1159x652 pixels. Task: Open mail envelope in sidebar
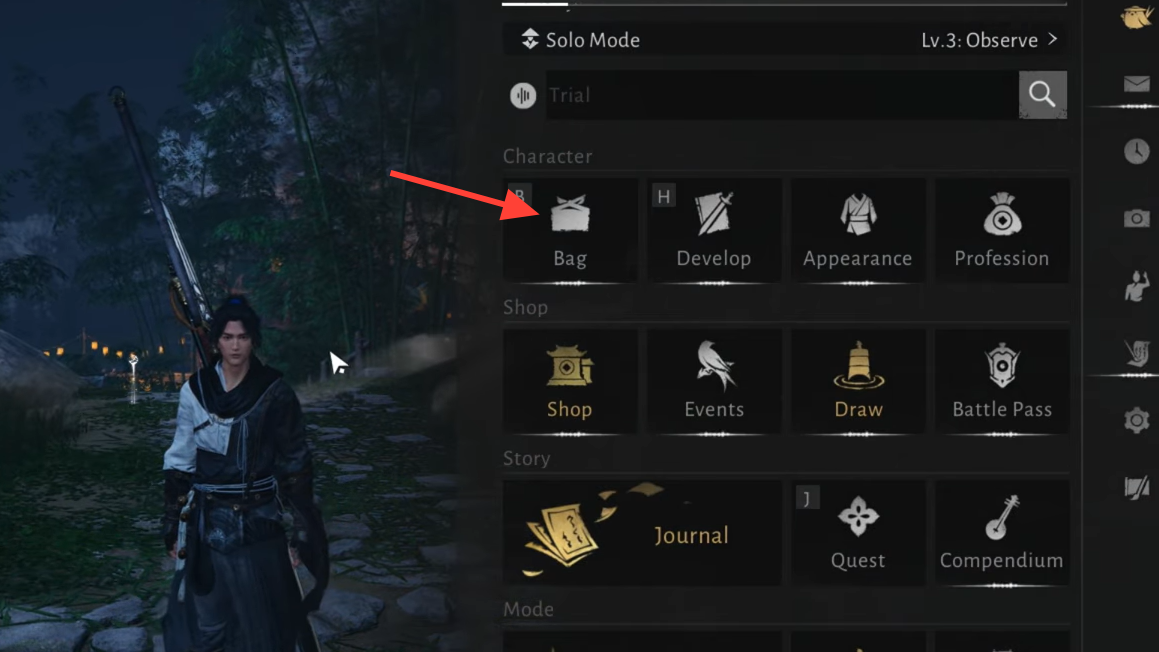(x=1136, y=84)
